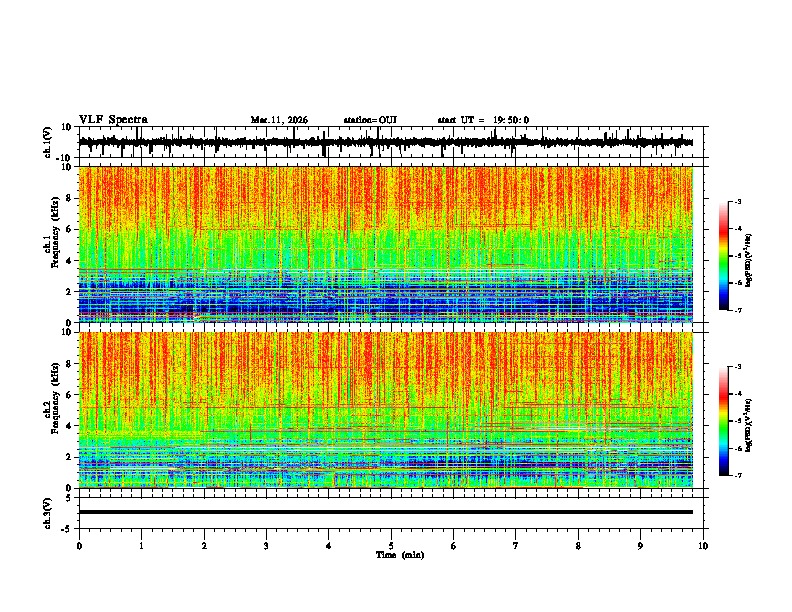Click the "4" kHz tick on ch.1 spectrogram

pos(69,261)
